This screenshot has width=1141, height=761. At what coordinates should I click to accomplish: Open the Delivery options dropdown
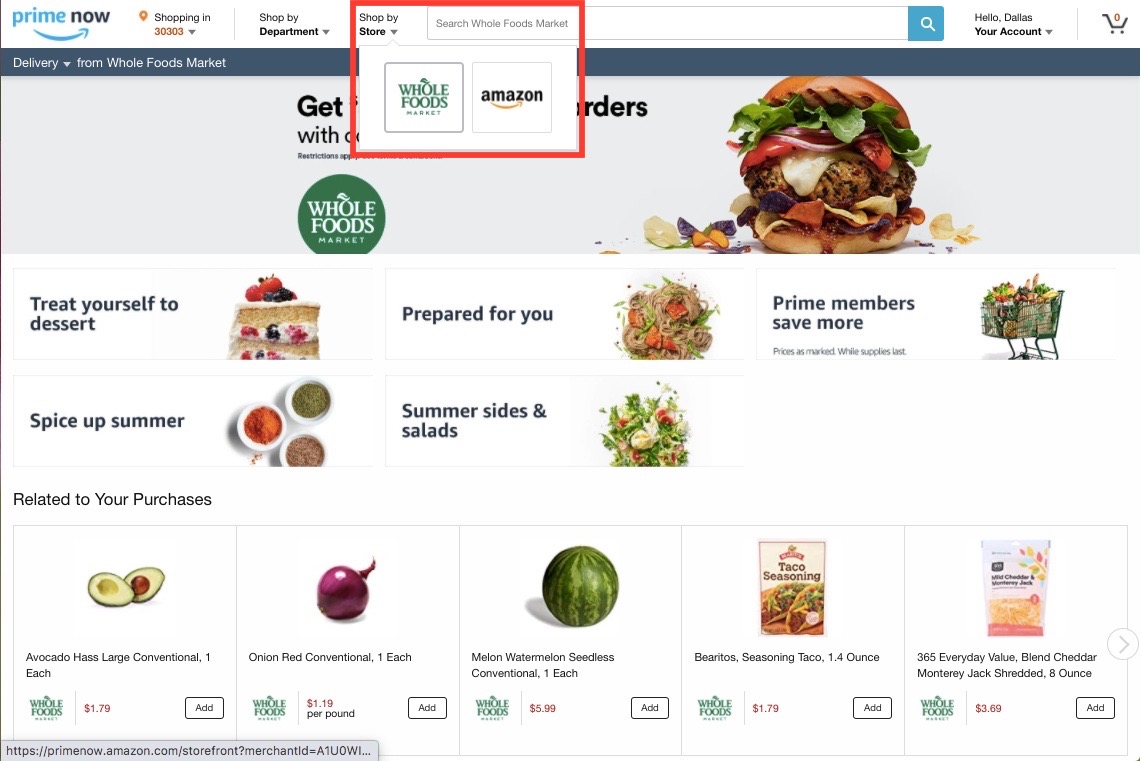pyautogui.click(x=41, y=63)
